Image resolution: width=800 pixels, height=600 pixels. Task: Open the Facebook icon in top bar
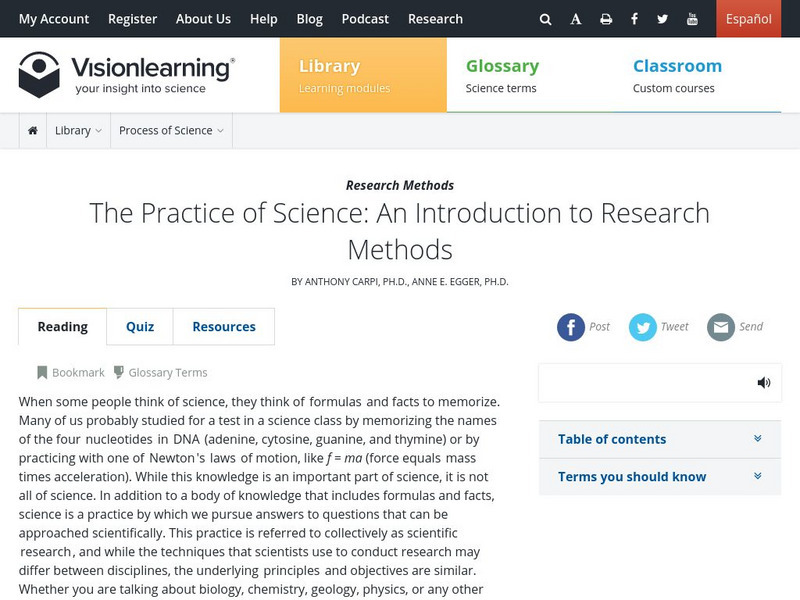[x=634, y=19]
